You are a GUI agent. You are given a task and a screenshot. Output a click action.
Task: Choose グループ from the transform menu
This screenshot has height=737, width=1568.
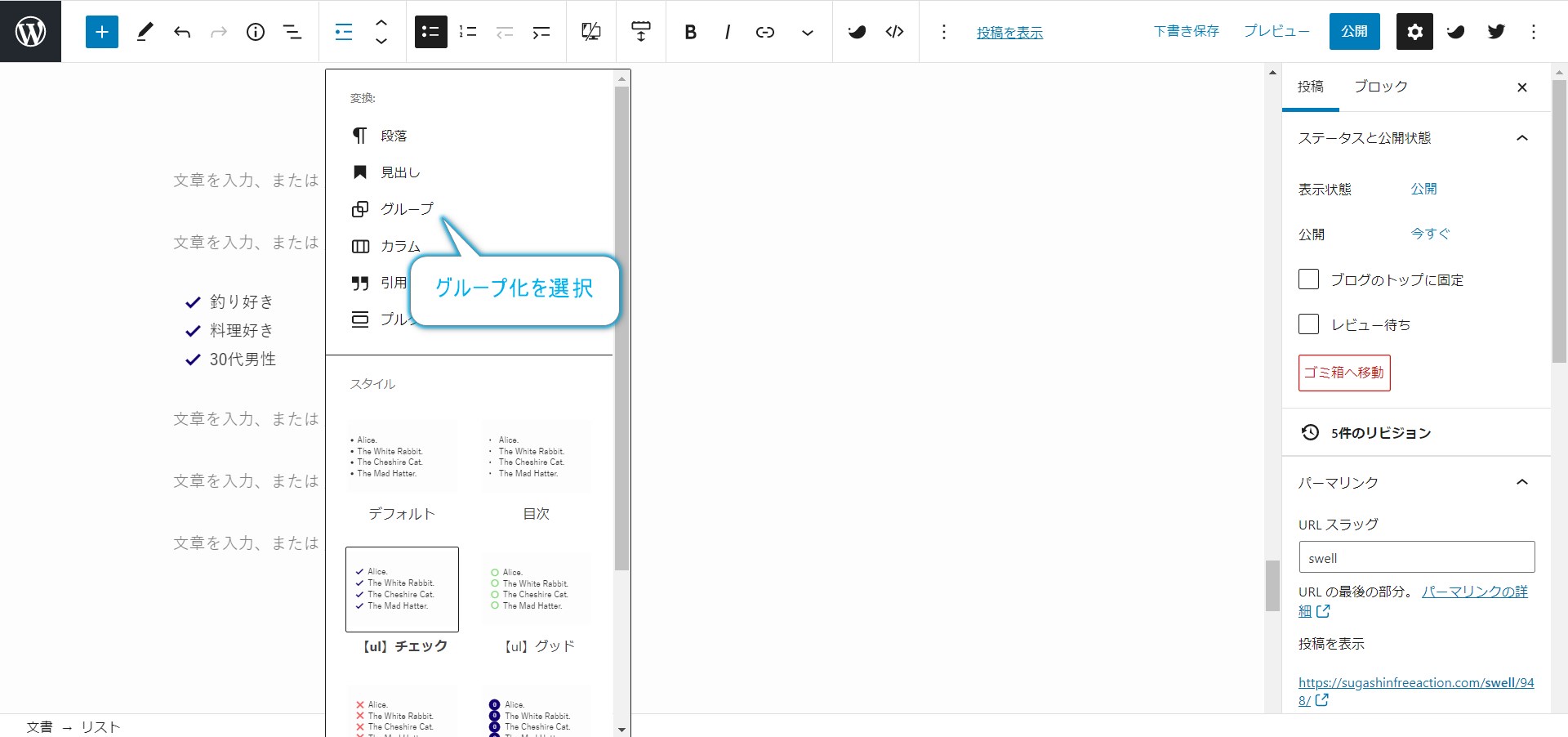pyautogui.click(x=406, y=209)
